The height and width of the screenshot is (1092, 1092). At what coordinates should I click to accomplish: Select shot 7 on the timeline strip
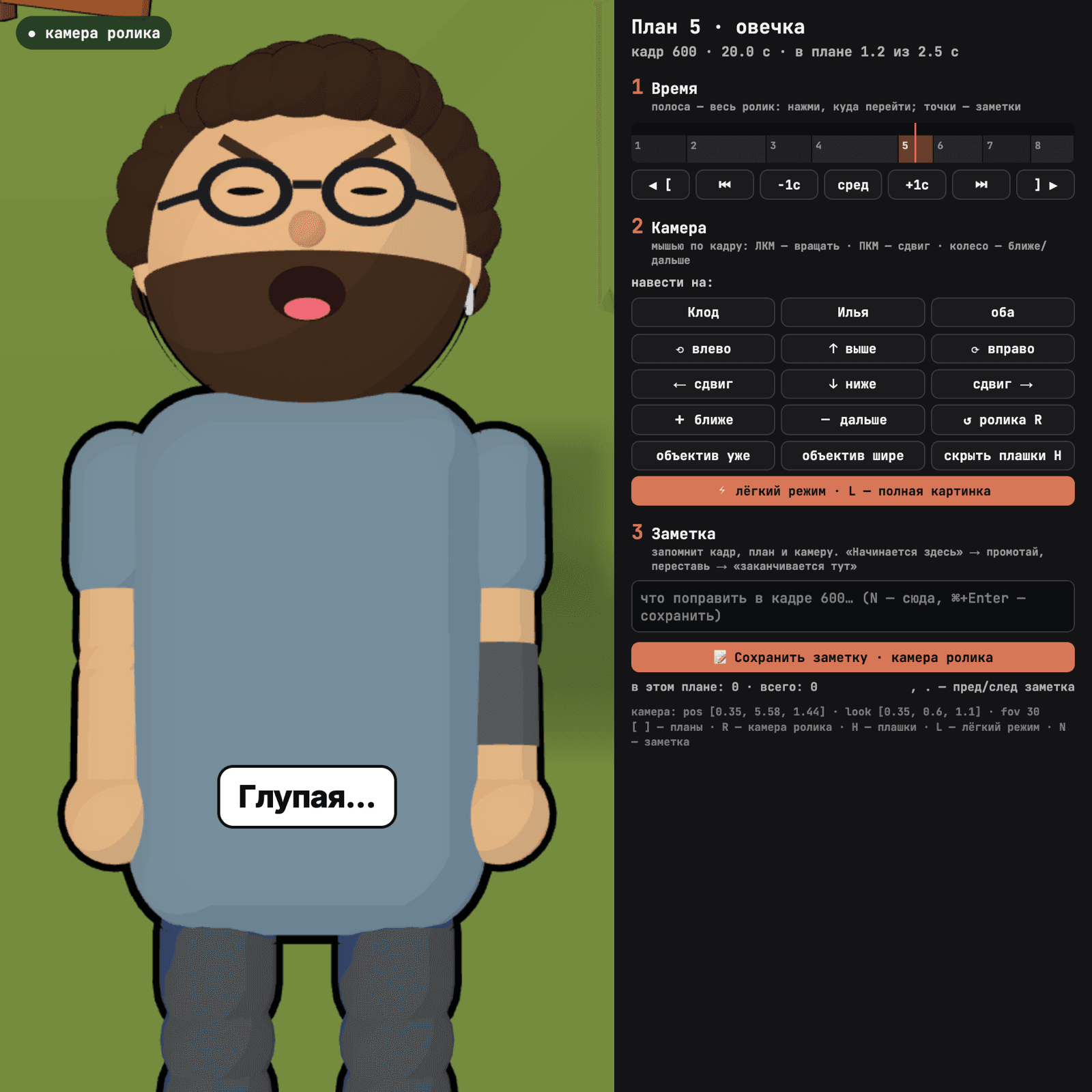pos(1007,148)
